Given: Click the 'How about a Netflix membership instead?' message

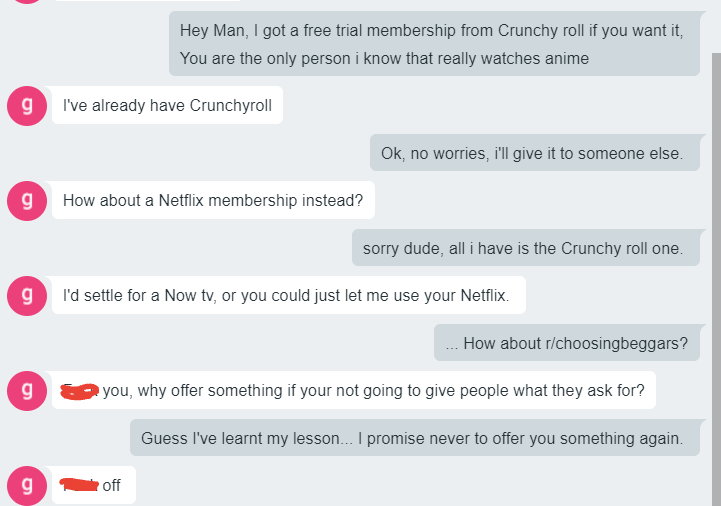Looking at the screenshot, I should (x=213, y=200).
